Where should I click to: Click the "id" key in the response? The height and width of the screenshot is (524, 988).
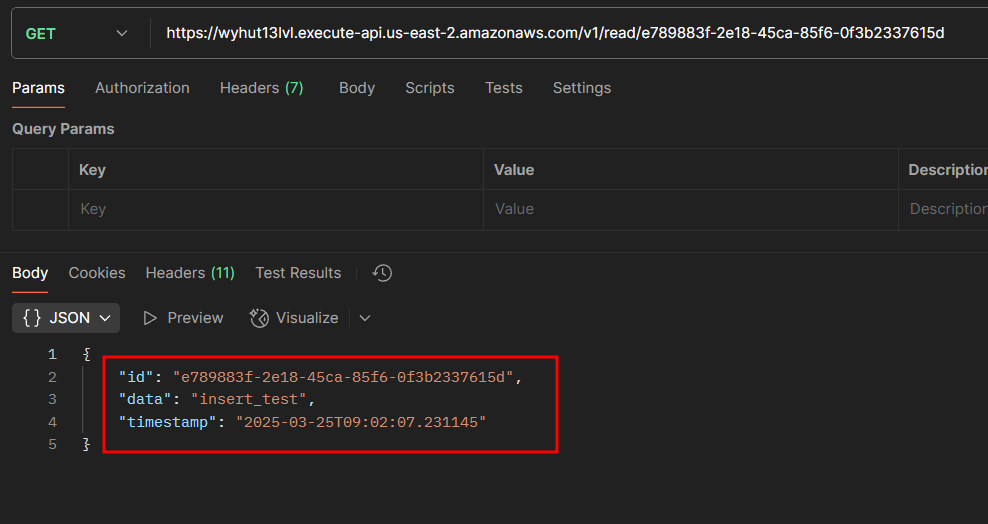[136, 377]
